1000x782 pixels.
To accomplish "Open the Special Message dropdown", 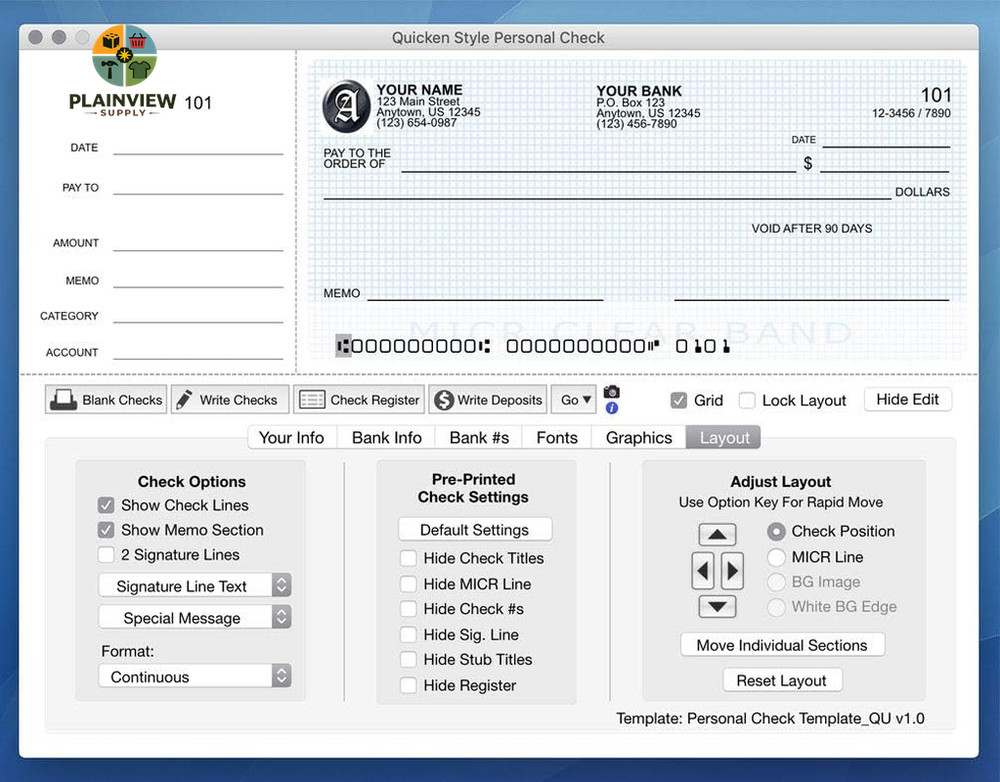I will (195, 617).
